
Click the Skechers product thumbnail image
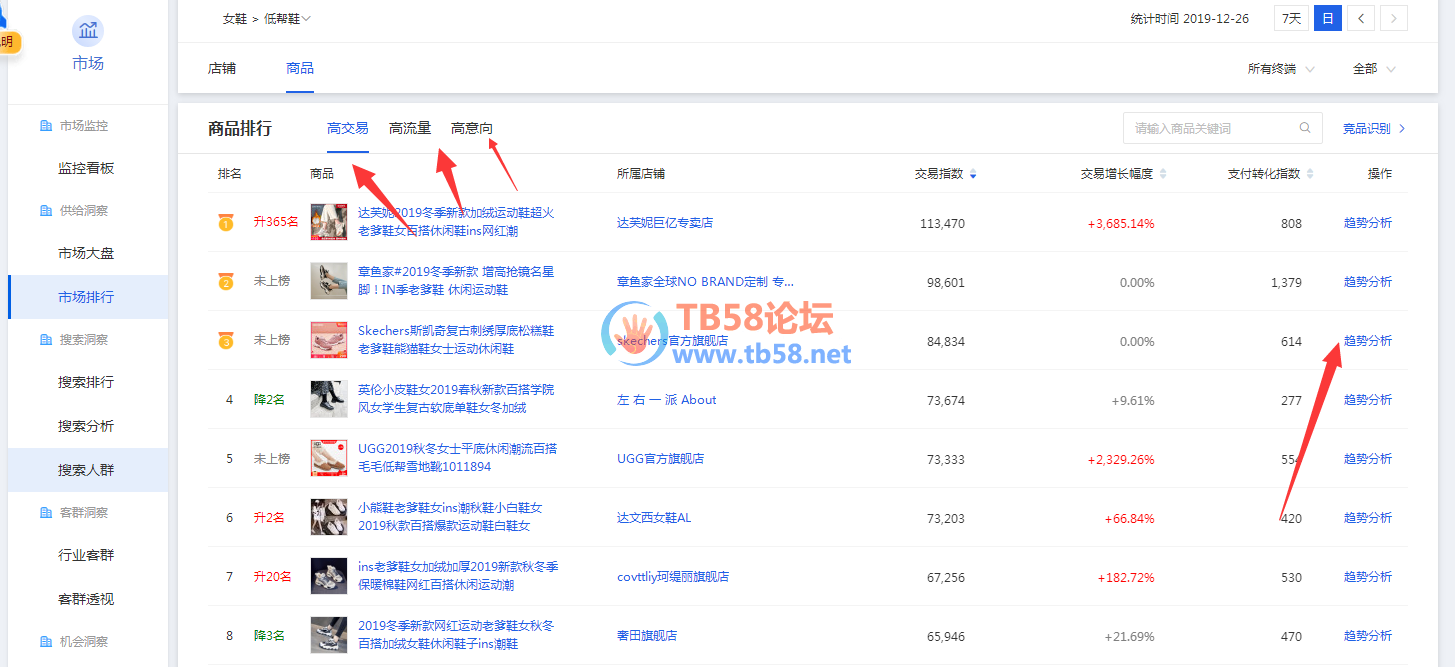[x=329, y=340]
